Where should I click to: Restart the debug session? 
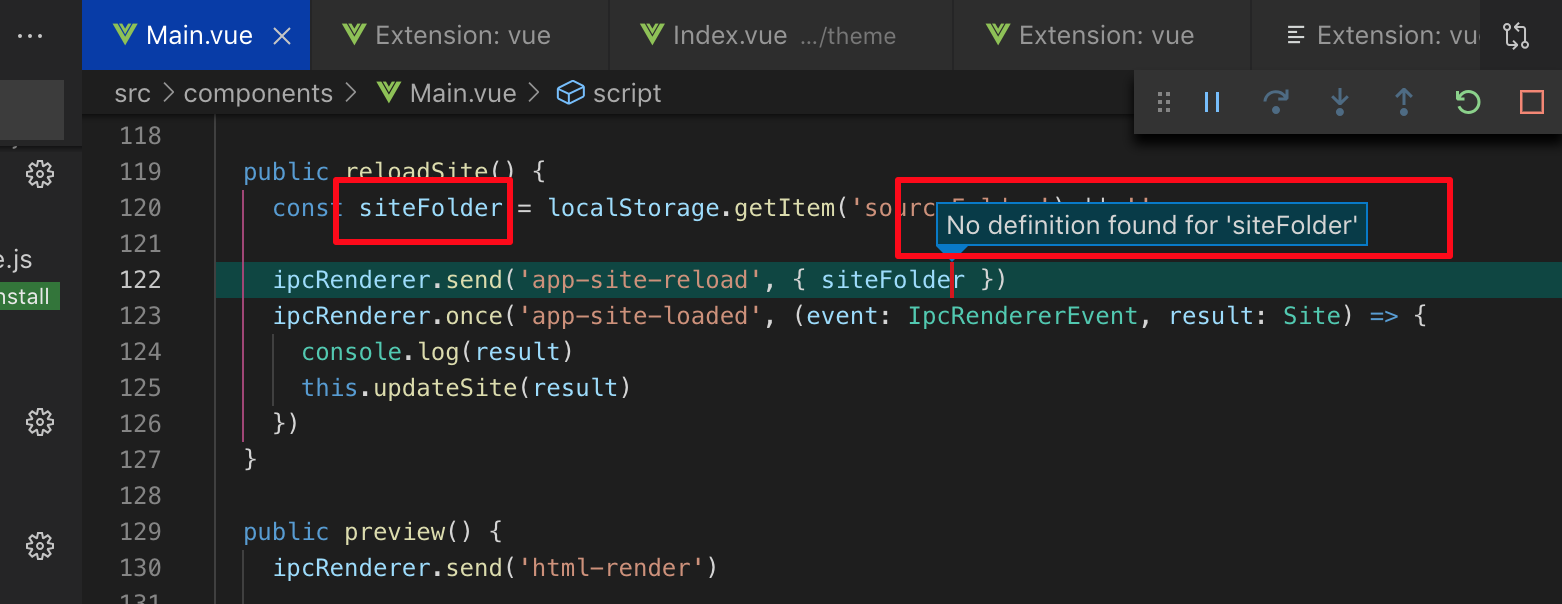(1468, 102)
